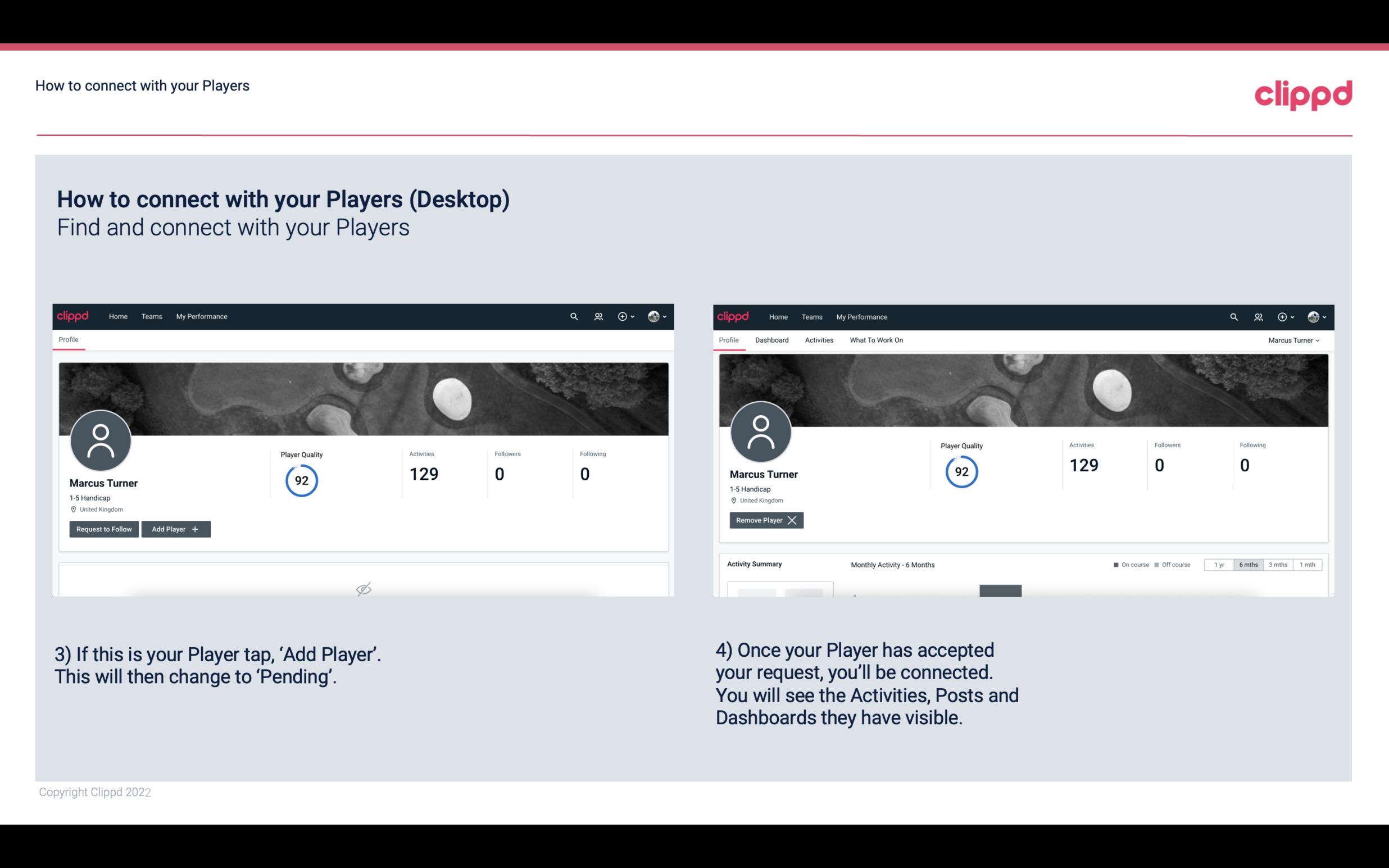Select the 'What To On' tab right screen

click(876, 340)
